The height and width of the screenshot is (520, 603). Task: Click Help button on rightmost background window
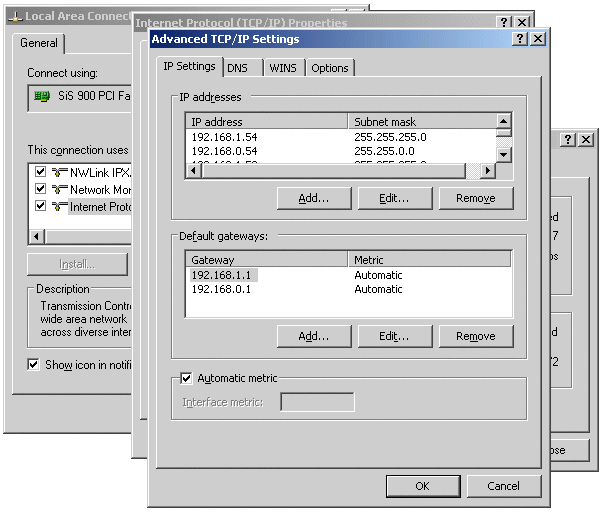pos(568,140)
